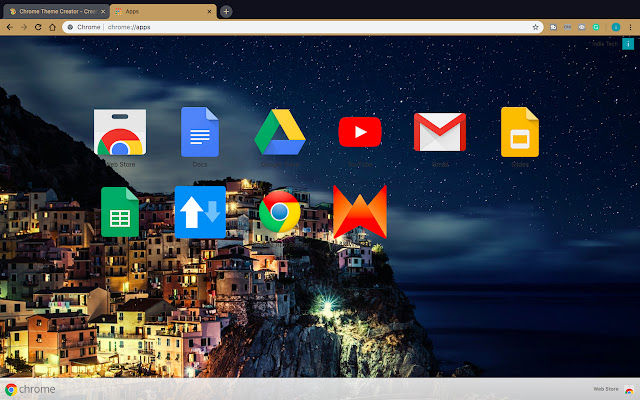Open the Google Drive app
The image size is (640, 400).
(x=280, y=132)
